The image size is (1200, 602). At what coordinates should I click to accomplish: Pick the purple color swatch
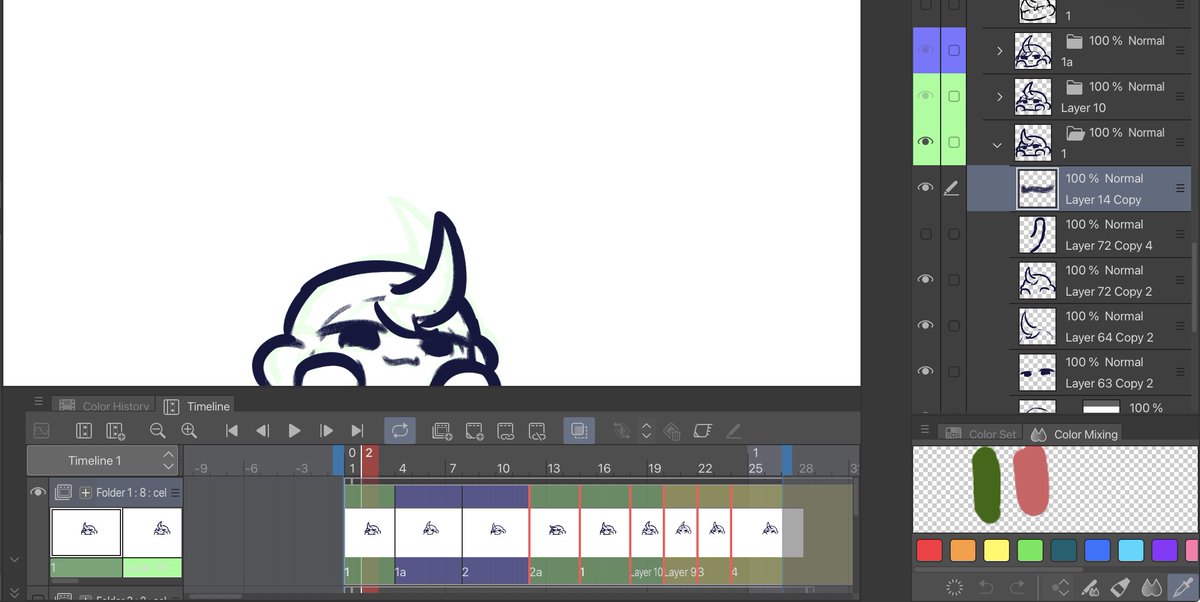pos(1165,550)
